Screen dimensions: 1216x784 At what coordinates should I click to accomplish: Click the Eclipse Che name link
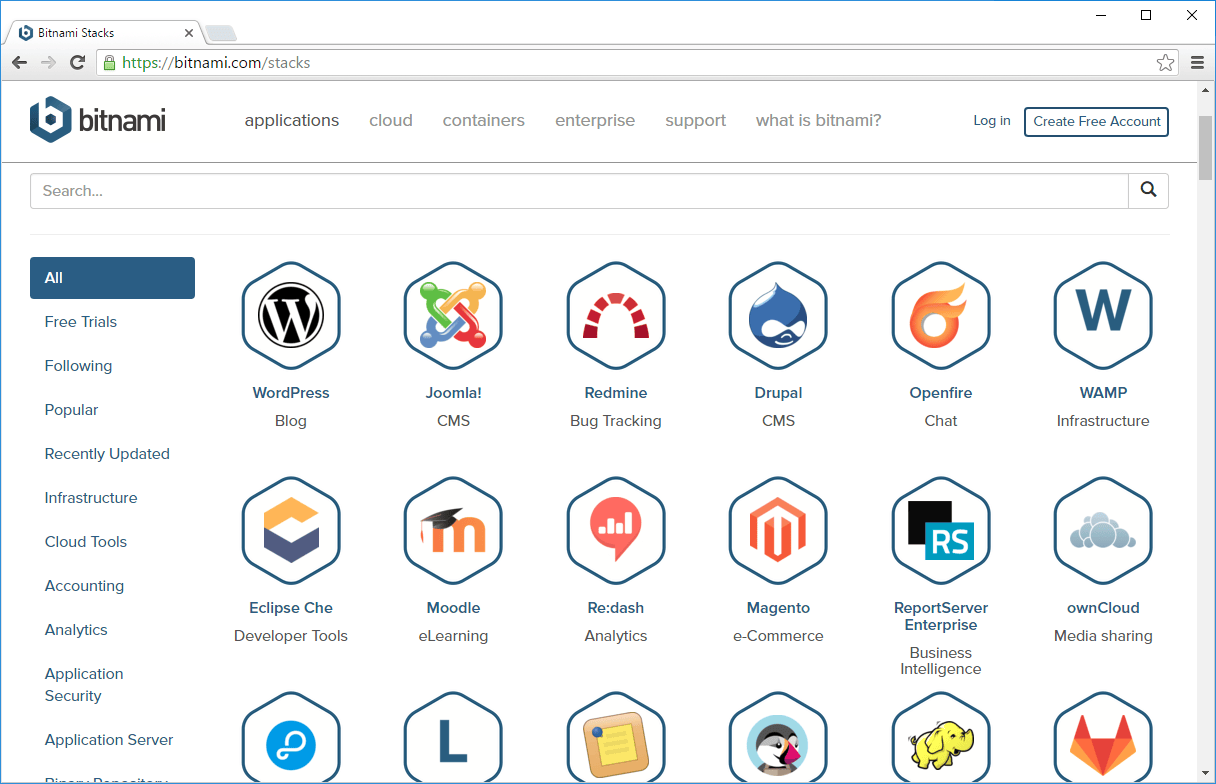[x=291, y=608]
